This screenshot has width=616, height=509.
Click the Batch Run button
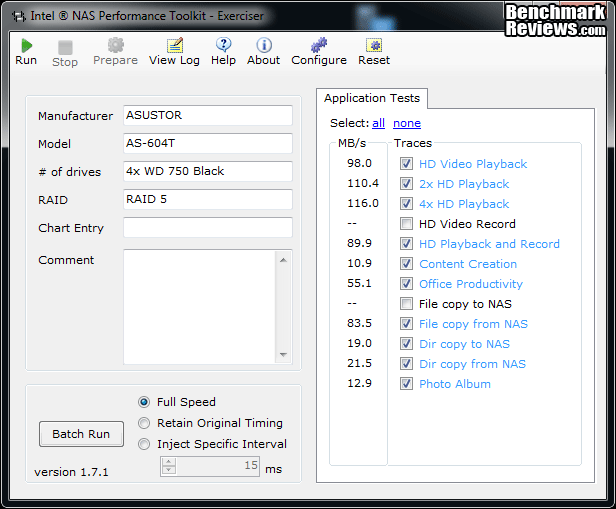pyautogui.click(x=81, y=434)
